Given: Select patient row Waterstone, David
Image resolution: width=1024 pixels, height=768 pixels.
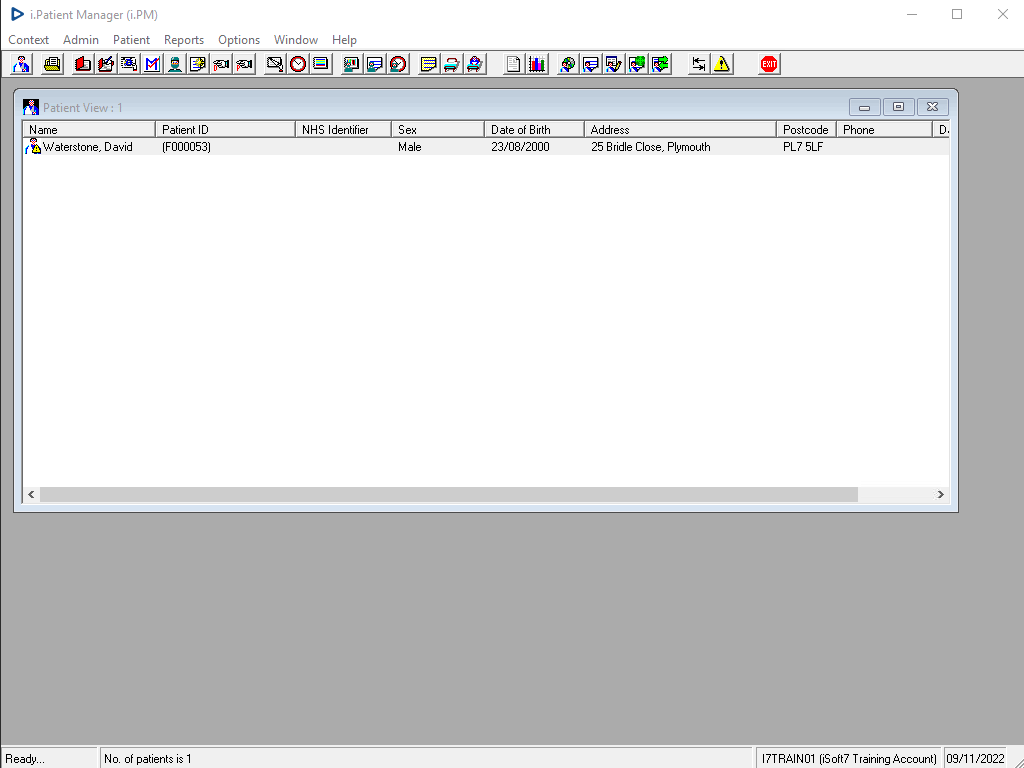Looking at the screenshot, I should tap(486, 147).
